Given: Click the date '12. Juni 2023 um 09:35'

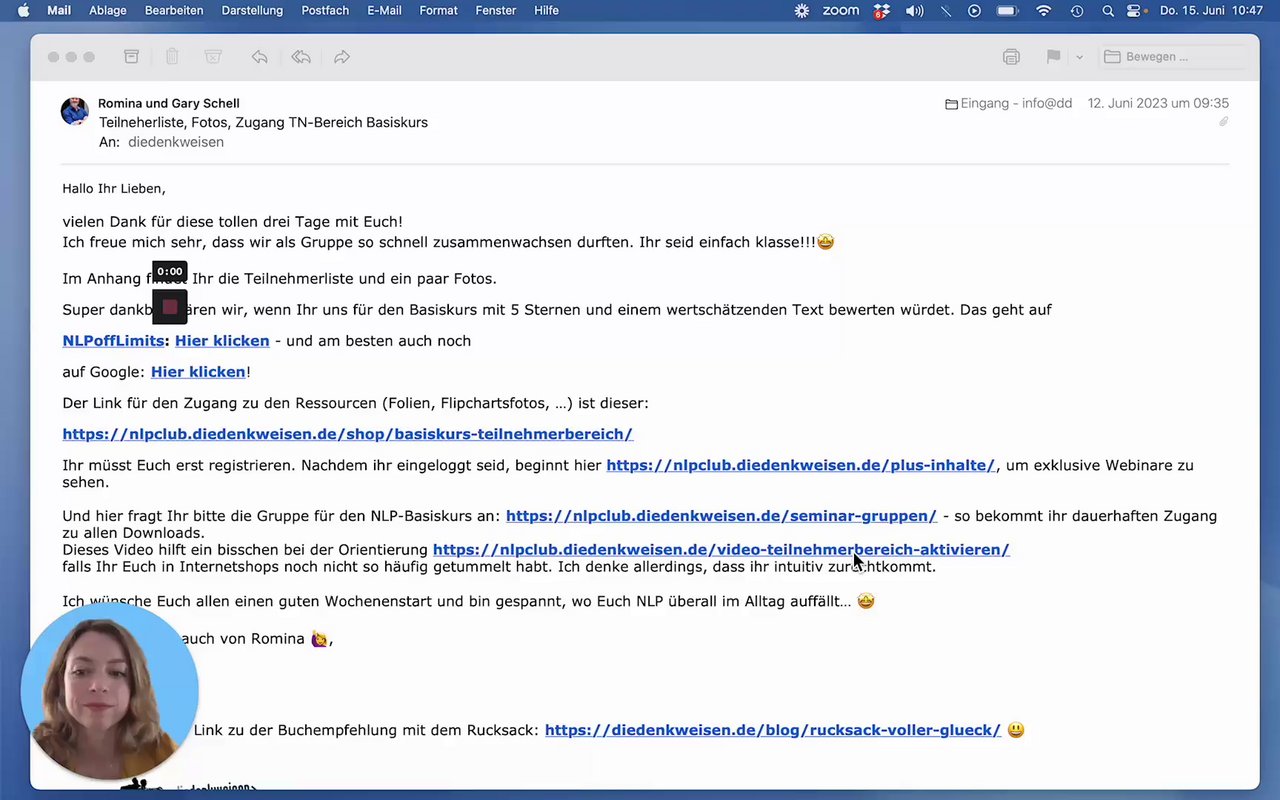Looking at the screenshot, I should point(1158,103).
